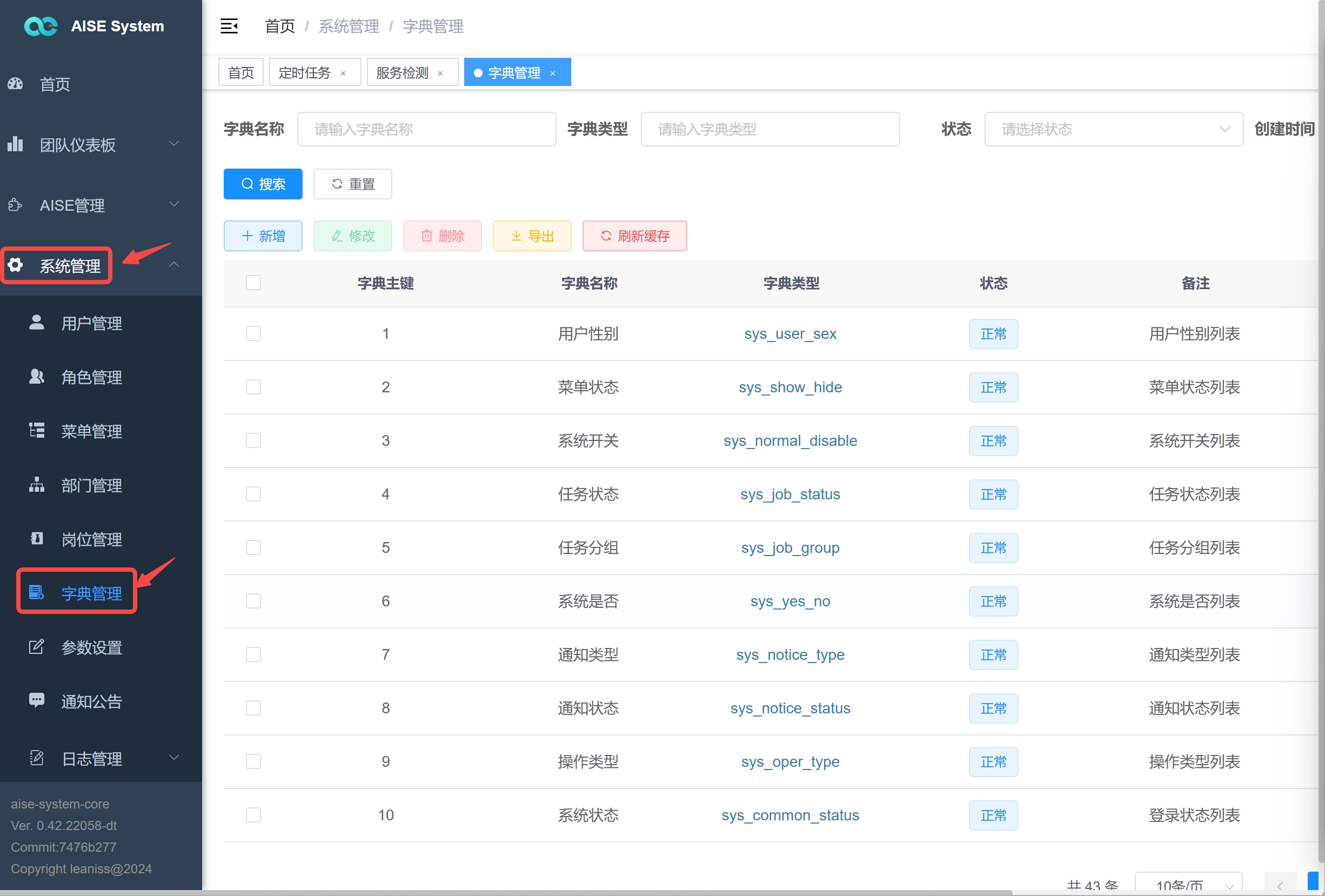Open the sys_common_status dictionary type link
Viewport: 1325px width, 896px height.
coord(790,815)
